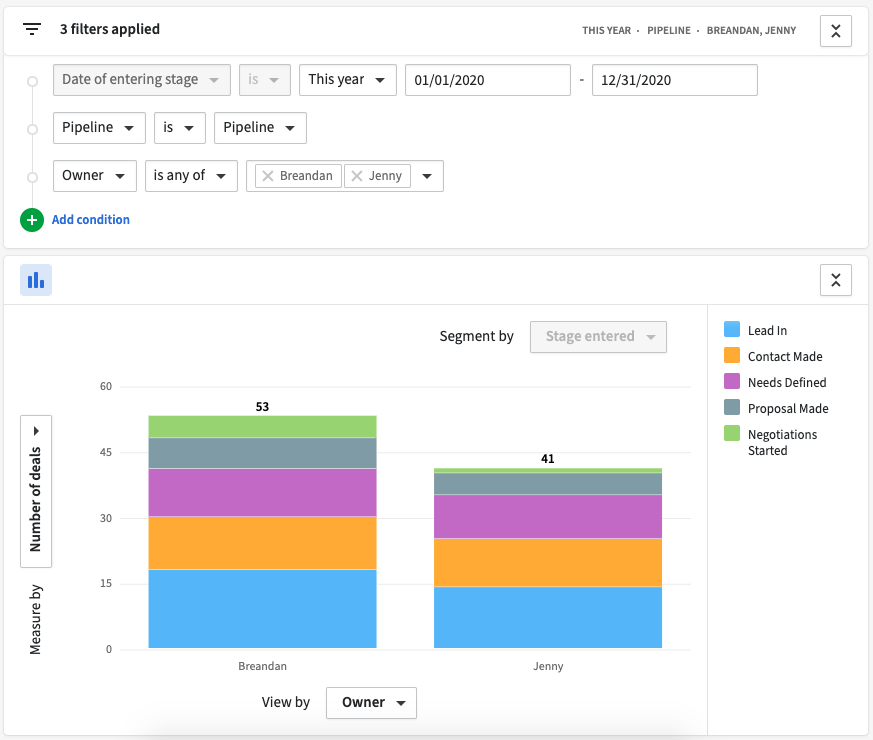This screenshot has height=740, width=873.
Task: Click Breandan's blue Lead In bar segment
Action: pos(262,609)
